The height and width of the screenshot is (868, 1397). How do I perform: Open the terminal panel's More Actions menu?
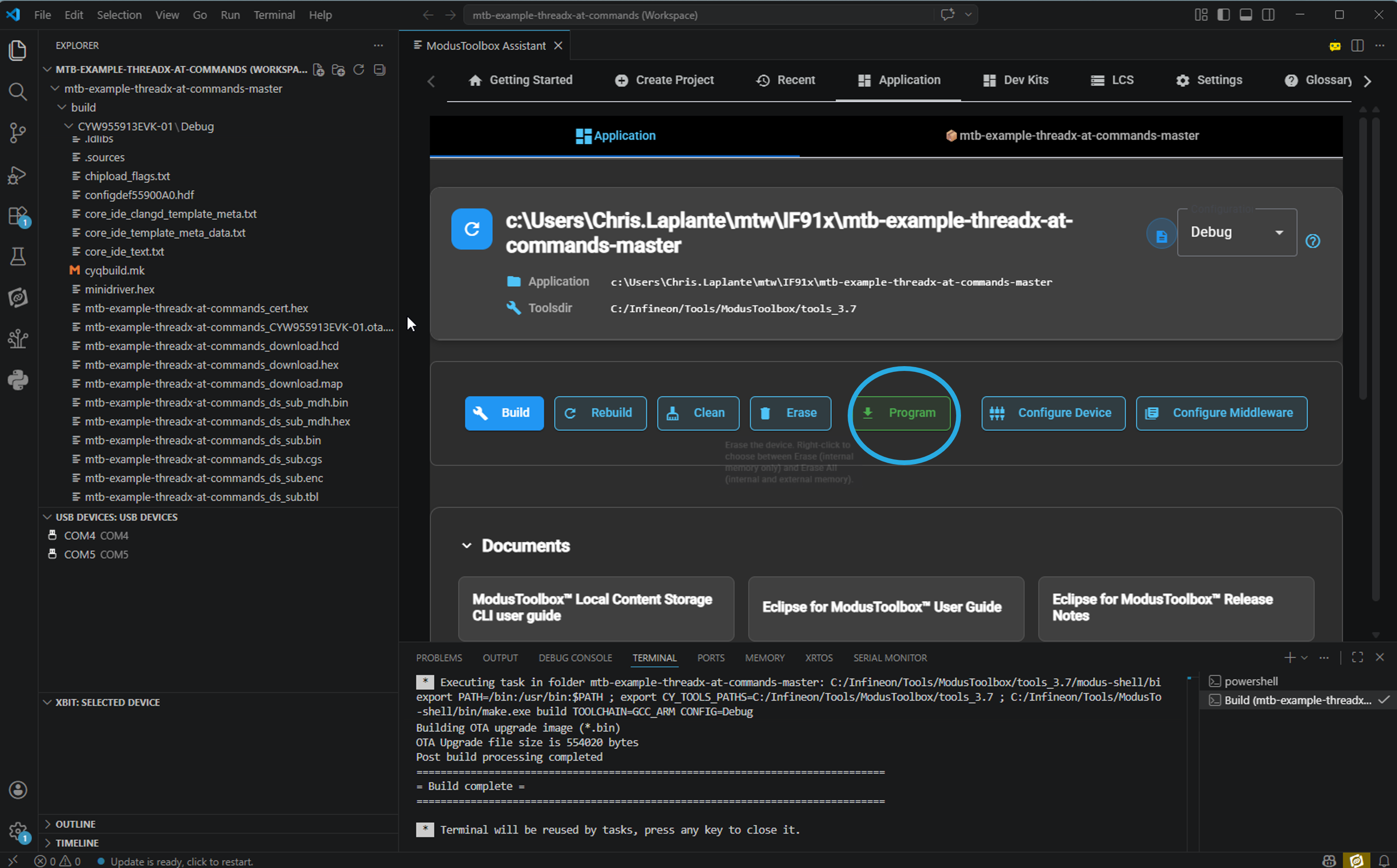click(x=1324, y=657)
